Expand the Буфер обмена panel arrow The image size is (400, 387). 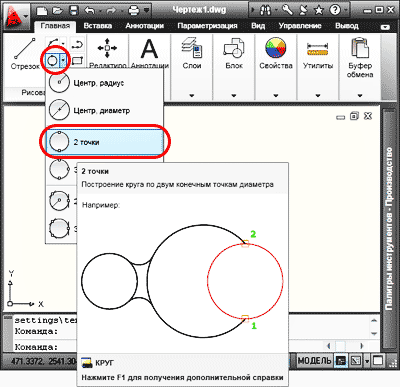pos(360,96)
